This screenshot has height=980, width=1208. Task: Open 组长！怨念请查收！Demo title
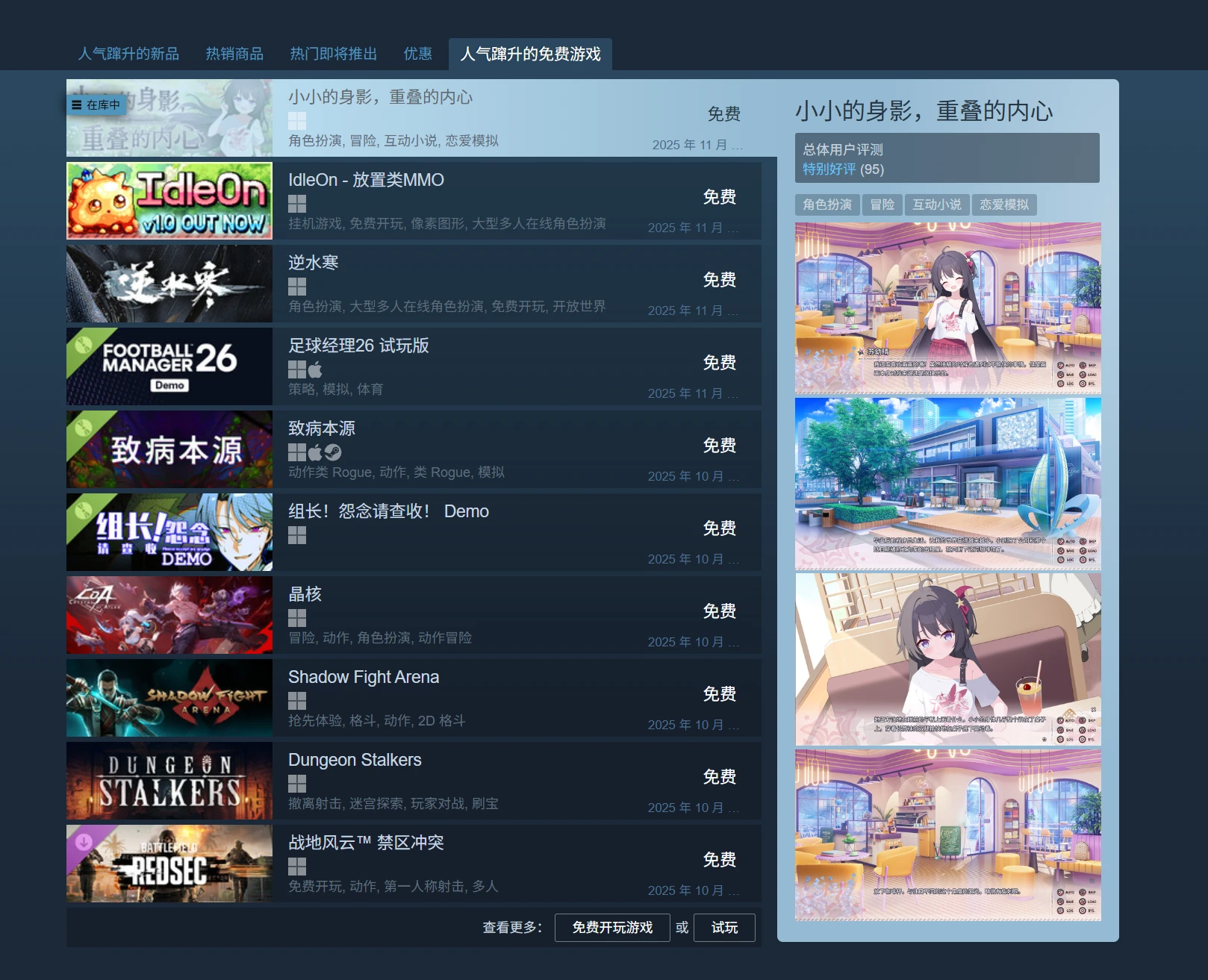pyautogui.click(x=388, y=511)
